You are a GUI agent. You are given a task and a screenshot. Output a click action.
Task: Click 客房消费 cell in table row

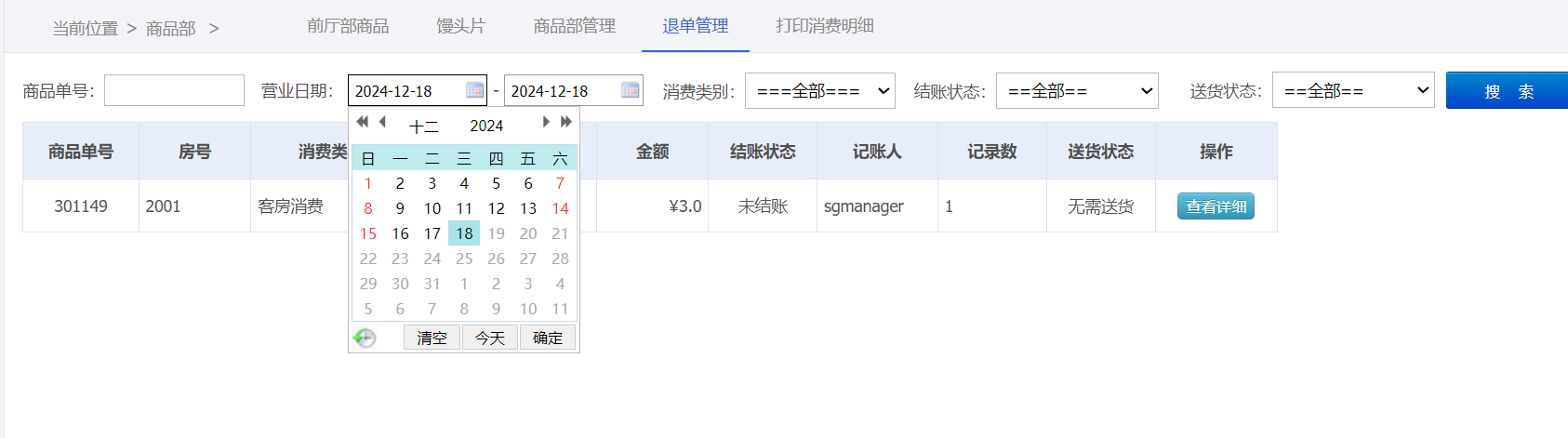pos(291,206)
